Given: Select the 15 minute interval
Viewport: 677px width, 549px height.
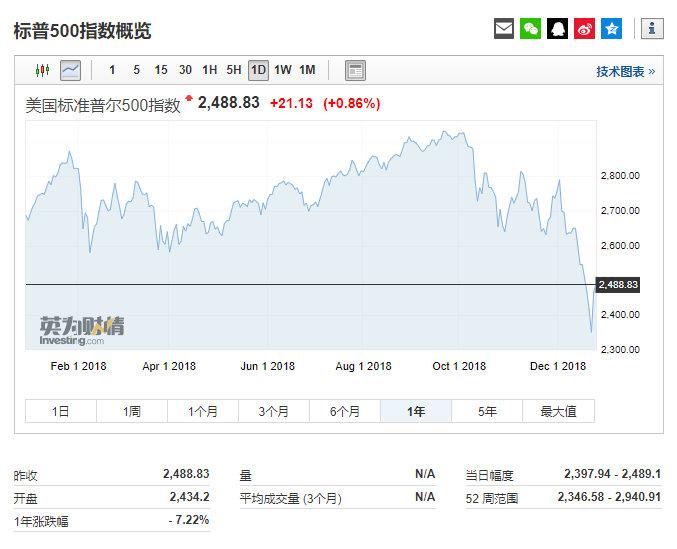Looking at the screenshot, I should (161, 70).
